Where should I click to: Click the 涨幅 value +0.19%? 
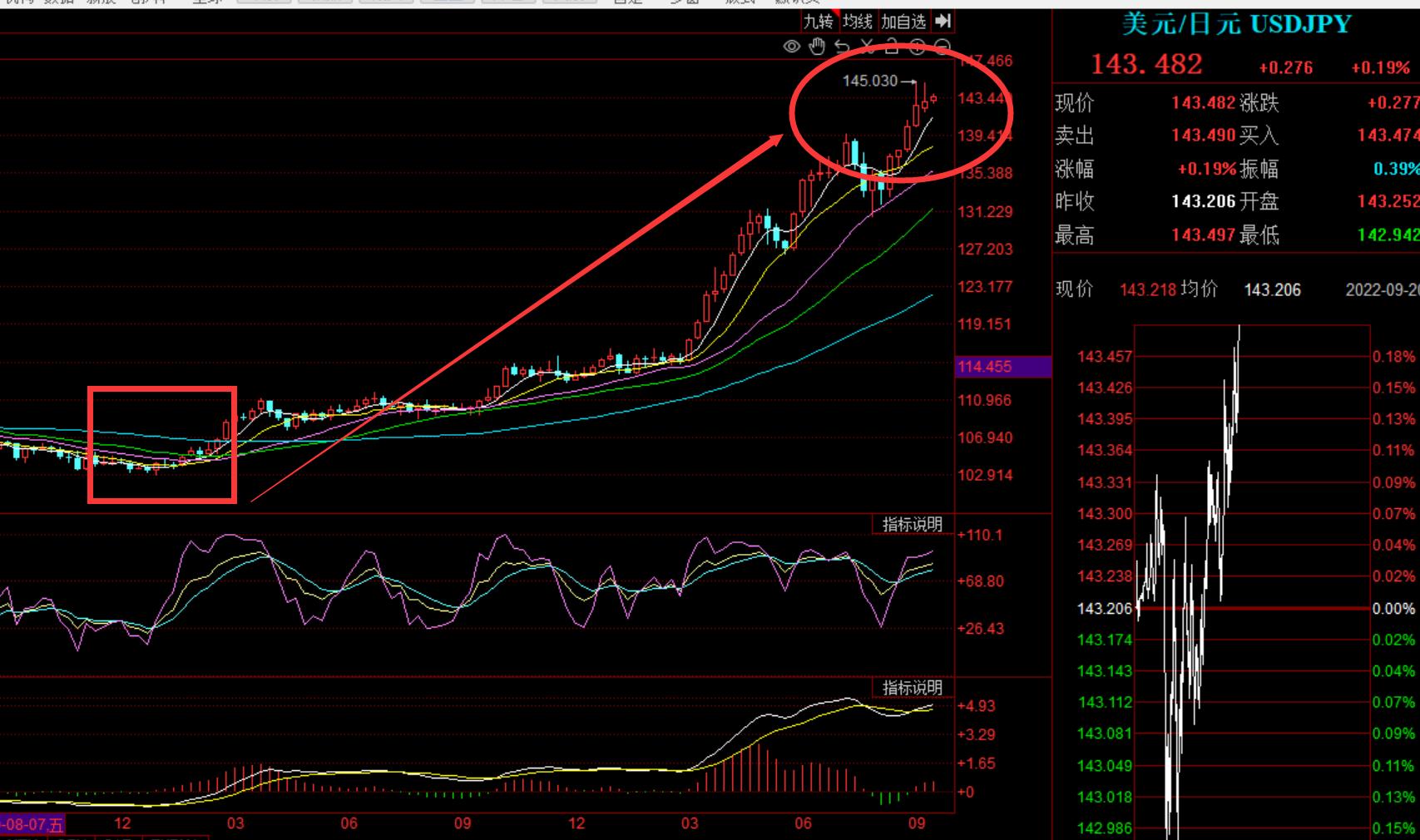1207,169
